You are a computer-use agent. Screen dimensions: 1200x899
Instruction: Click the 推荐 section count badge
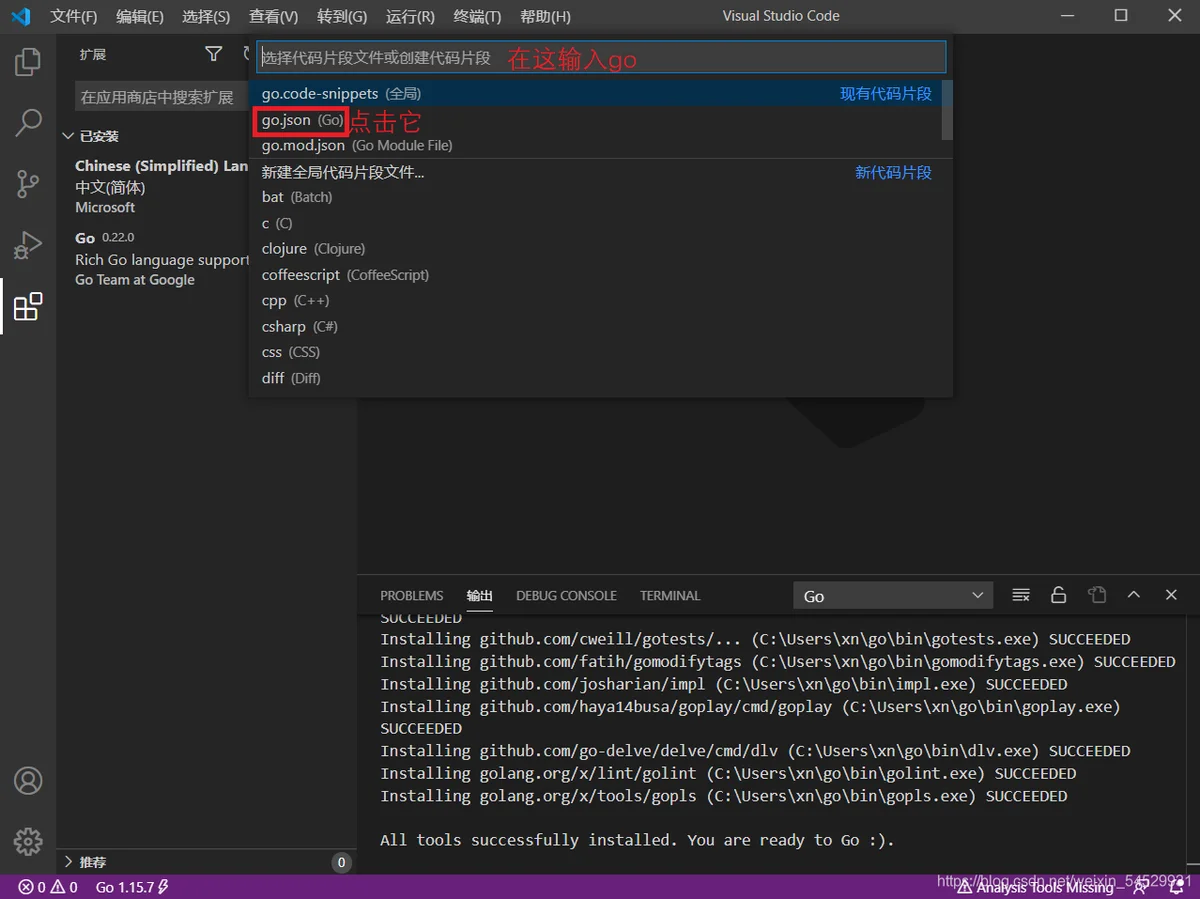click(341, 862)
